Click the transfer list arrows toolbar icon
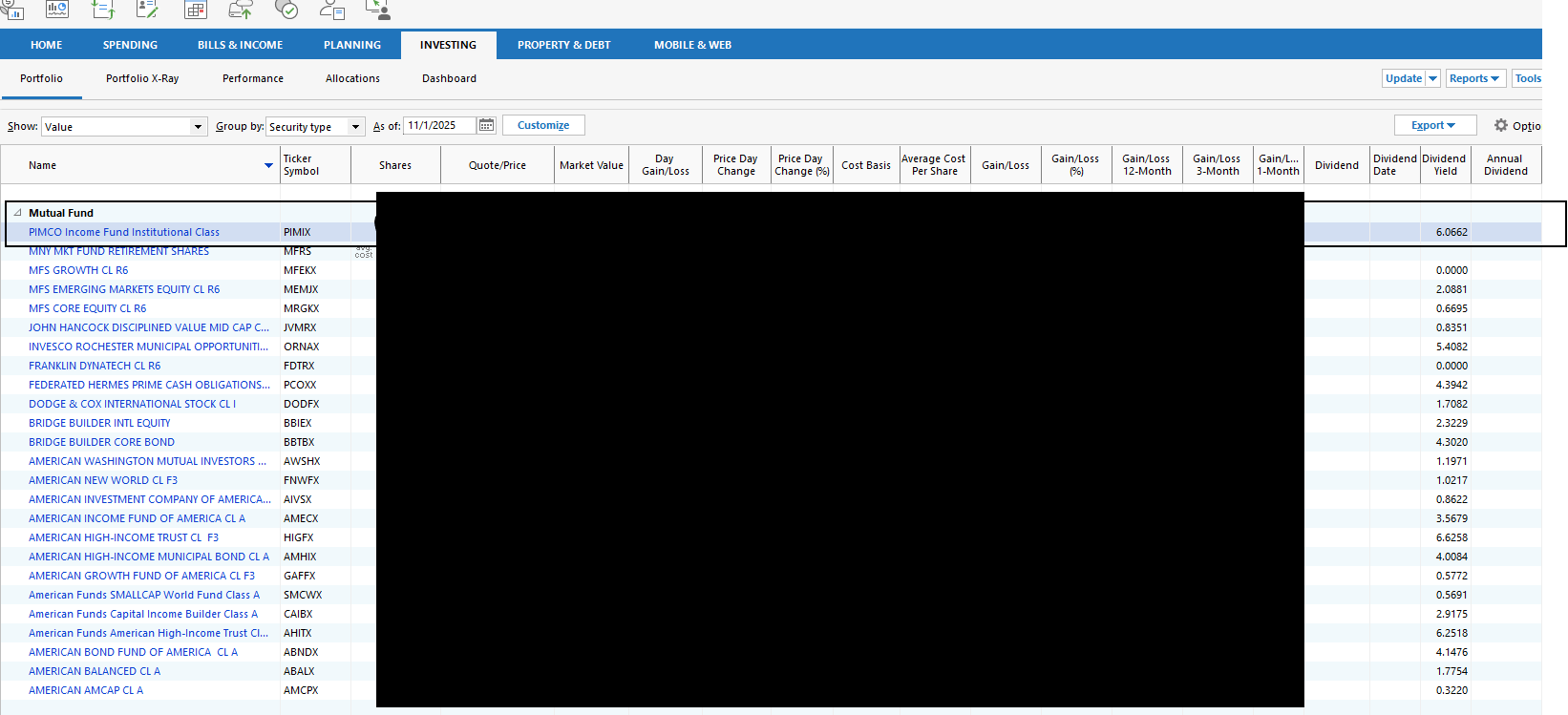This screenshot has height=715, width=1568. click(x=103, y=10)
